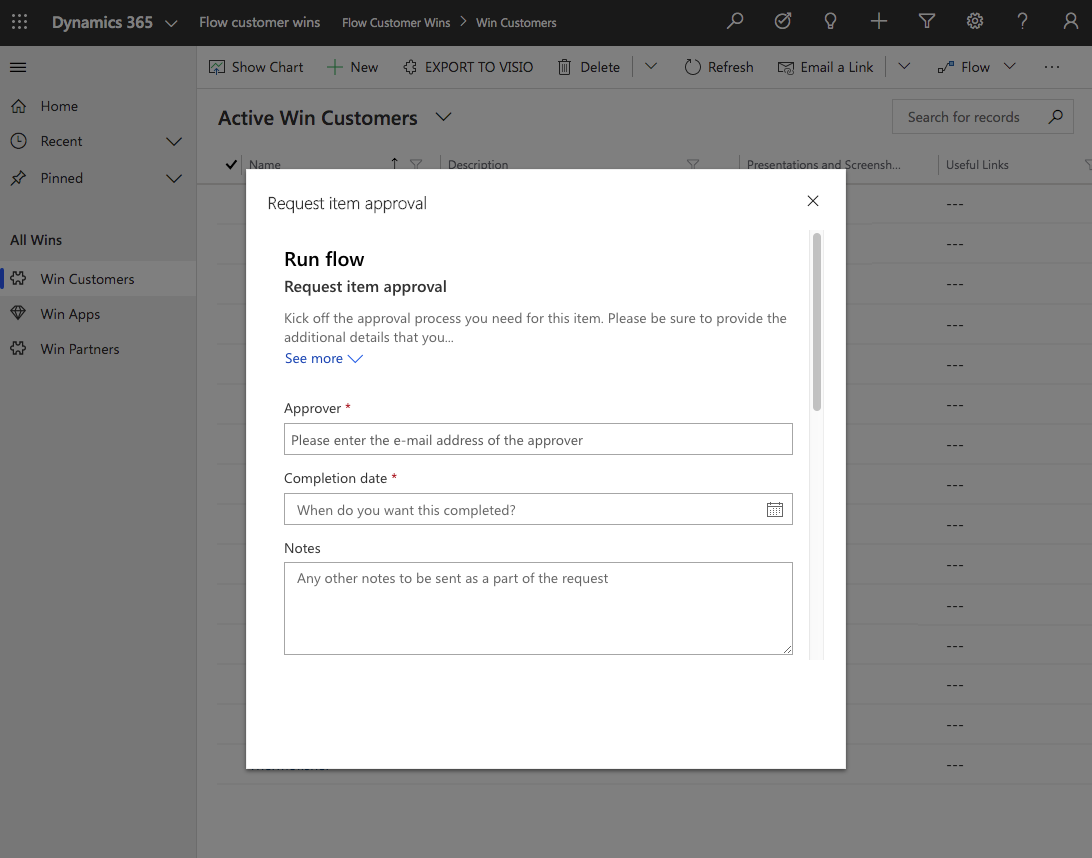Open global search with the magnifier icon
This screenshot has width=1092, height=858.
point(734,21)
